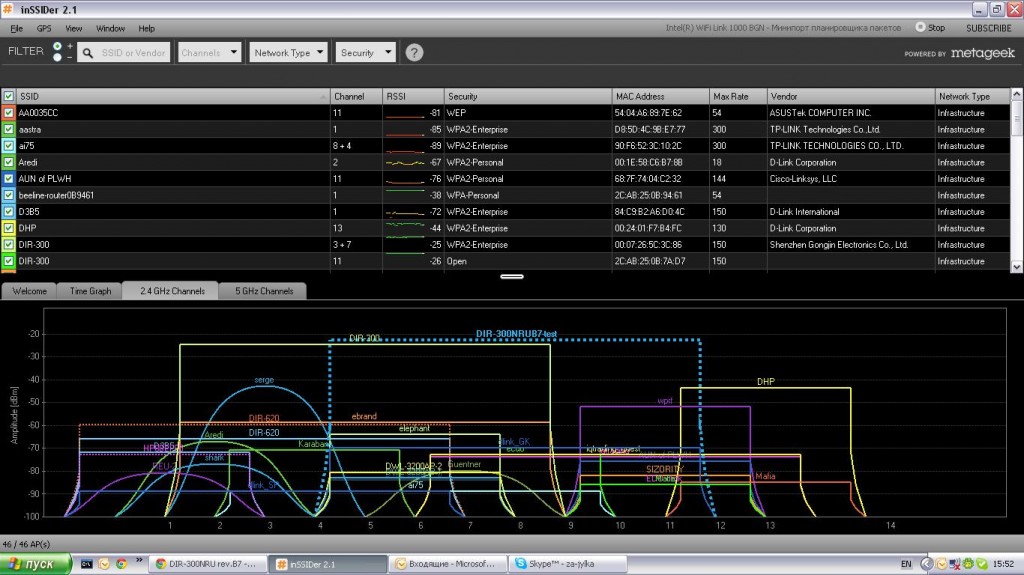Click the EN language indicator in tray
Screen dimensions: 1024x575
pyautogui.click(x=905, y=564)
